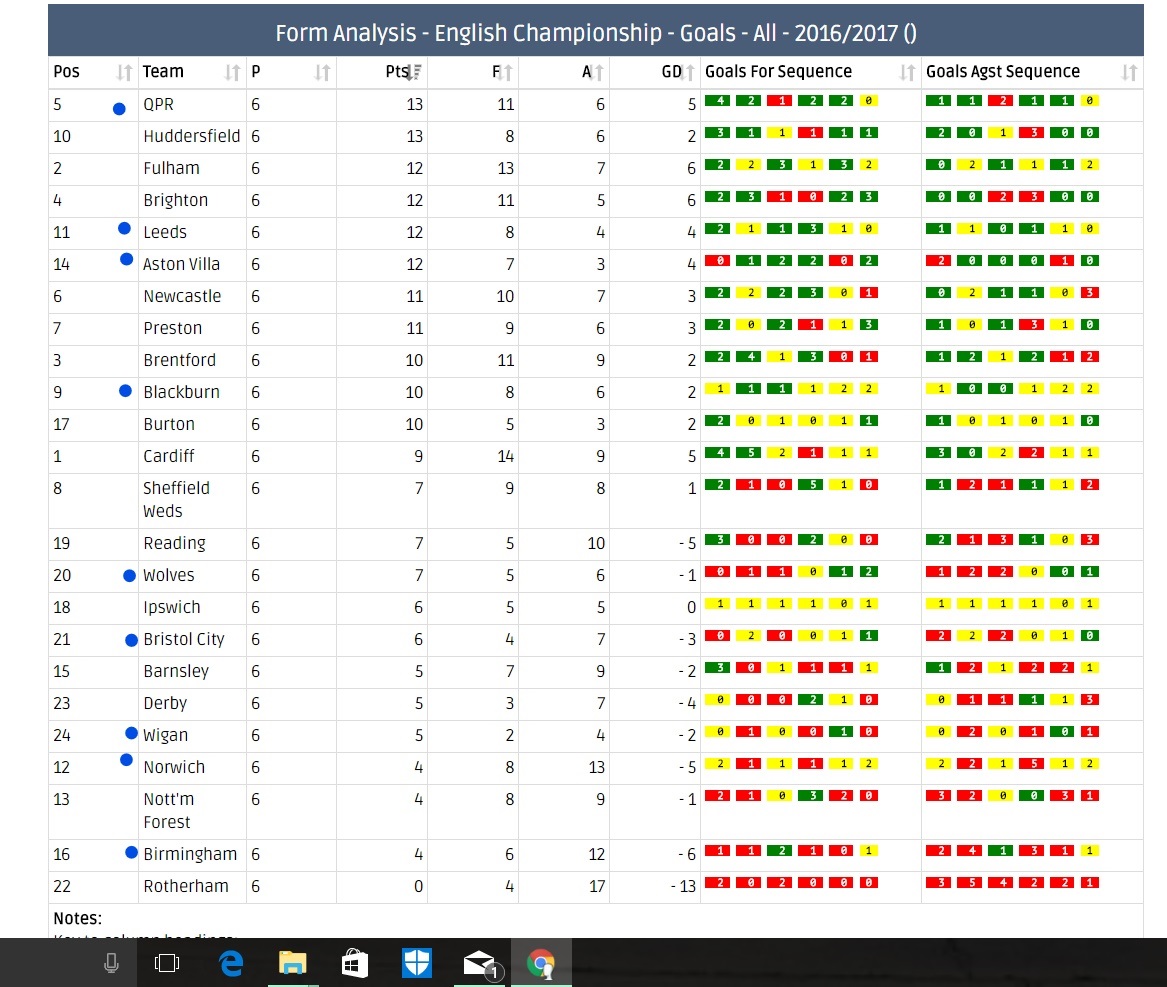This screenshot has height=987, width=1167.
Task: Click Rotherham's 17 goals-against value
Action: click(596, 887)
